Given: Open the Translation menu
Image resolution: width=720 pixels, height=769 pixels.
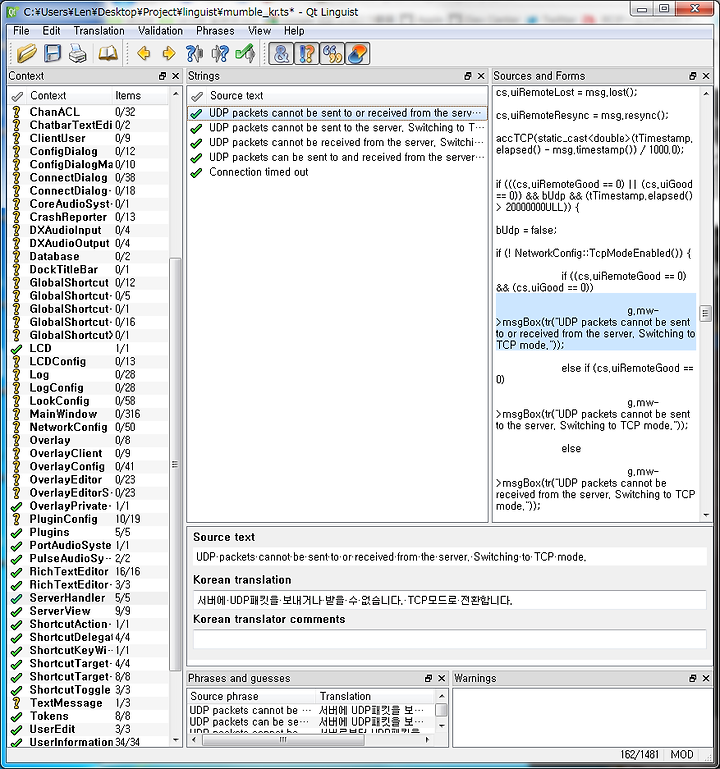Looking at the screenshot, I should point(99,31).
